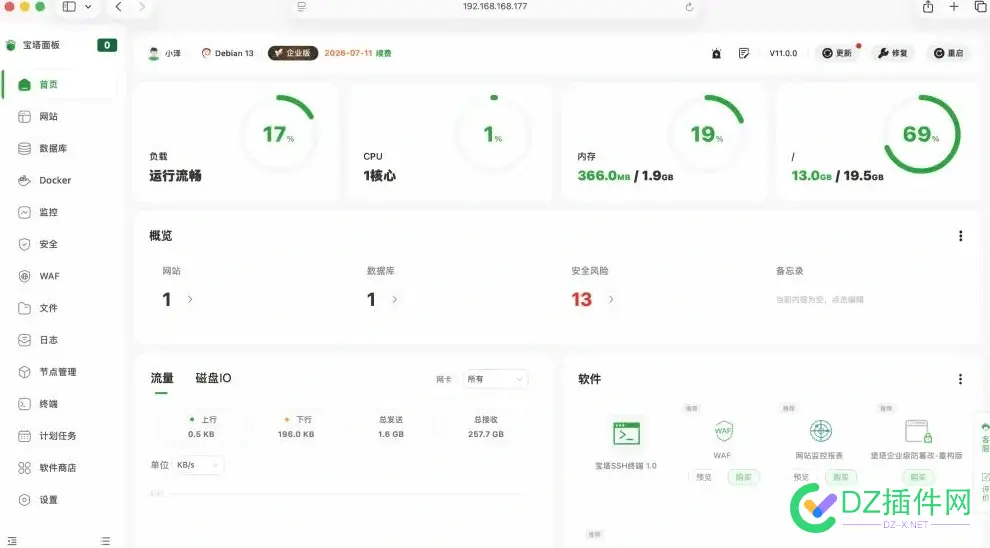Click the V11.0.0 version text
This screenshot has height=548, width=990.
(x=783, y=54)
